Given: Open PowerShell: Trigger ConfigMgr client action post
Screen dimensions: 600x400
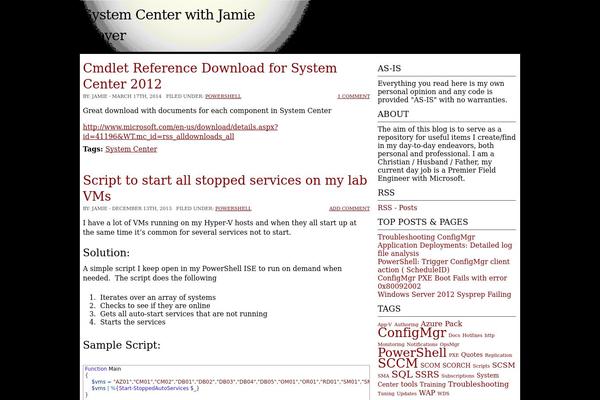Looking at the screenshot, I should 443,266.
